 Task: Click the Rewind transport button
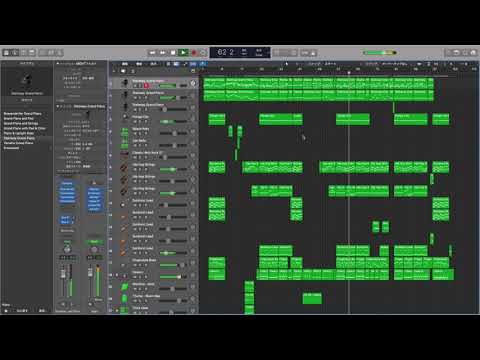[152, 53]
